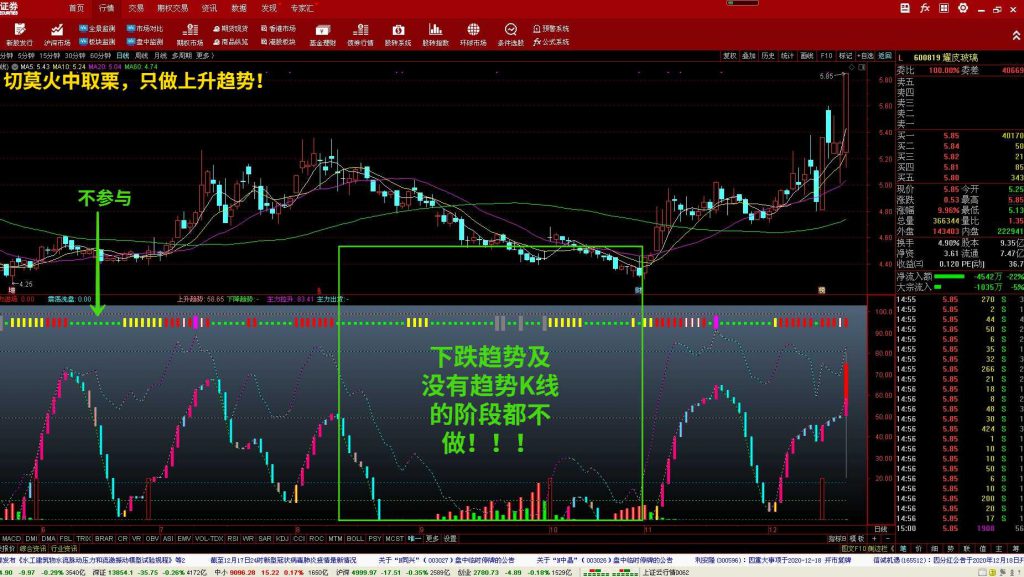Screen dimensions: 1024x577
Task: Click the 沪深市场 chart icon
Action: tap(57, 35)
